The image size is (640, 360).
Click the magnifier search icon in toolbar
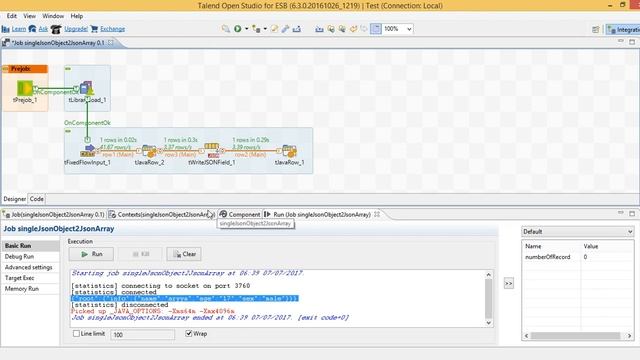point(225,29)
